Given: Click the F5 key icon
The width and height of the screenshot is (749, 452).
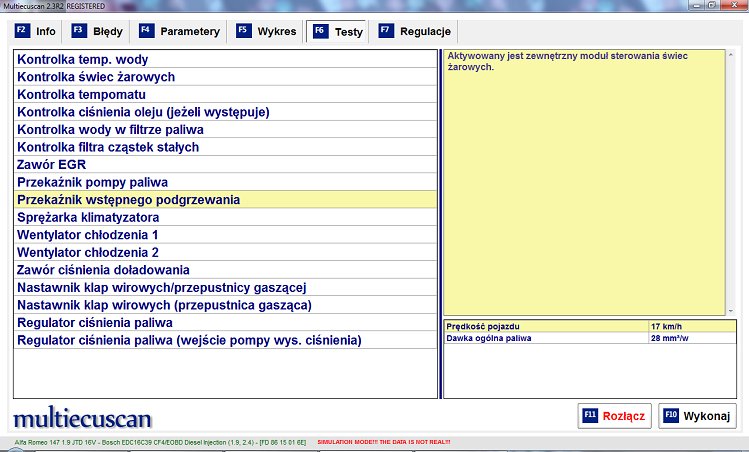Looking at the screenshot, I should [243, 31].
